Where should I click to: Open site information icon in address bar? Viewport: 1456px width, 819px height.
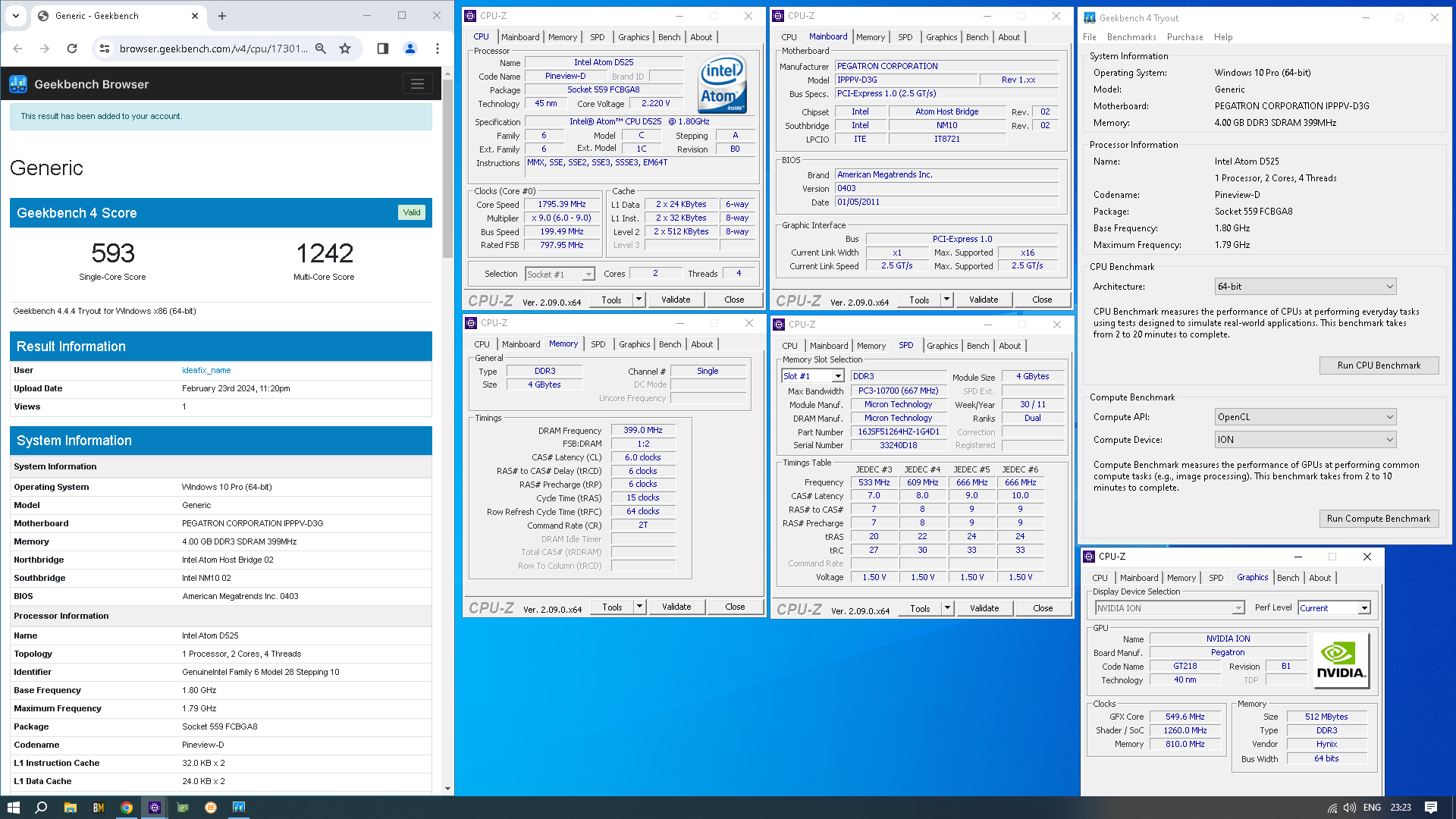point(105,49)
